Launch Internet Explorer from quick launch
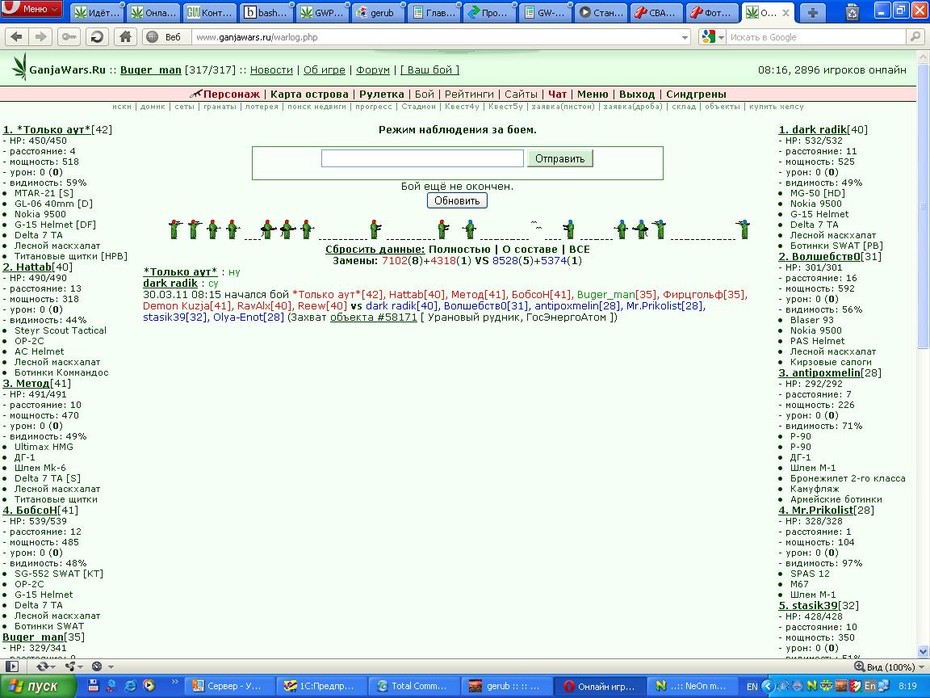Image resolution: width=930 pixels, height=698 pixels. [x=130, y=686]
